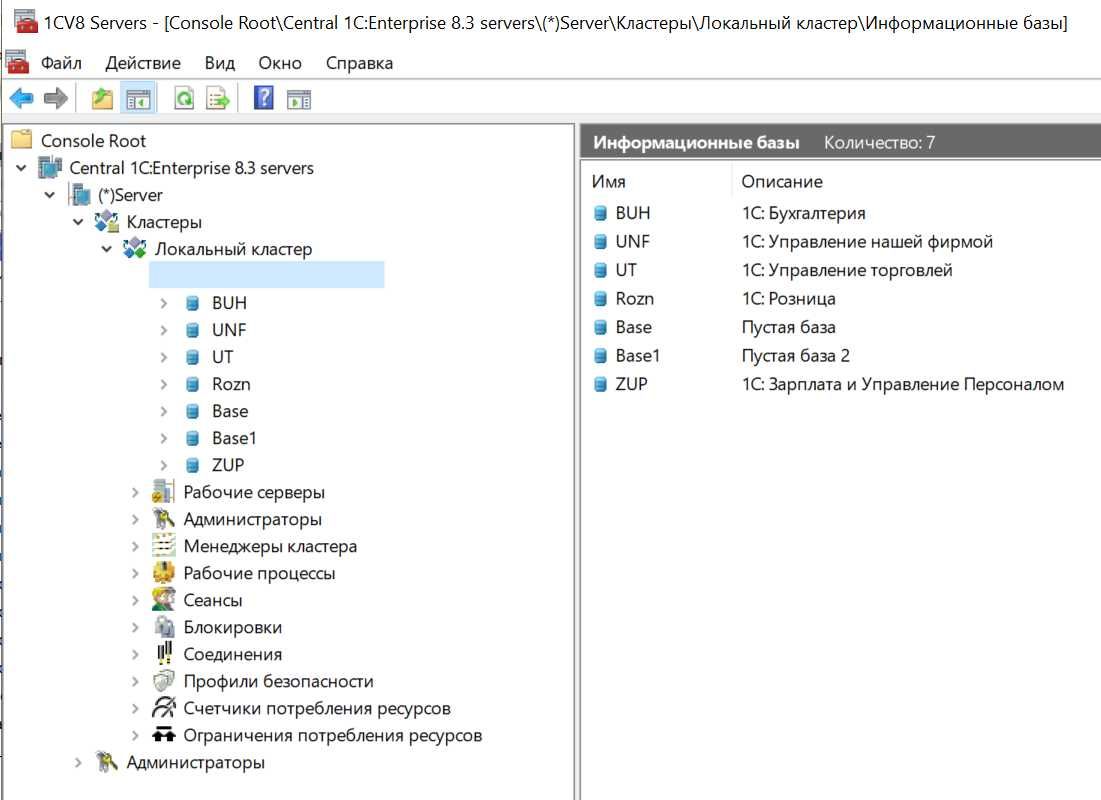Click the Base1 icon in the list pane

[x=600, y=356]
